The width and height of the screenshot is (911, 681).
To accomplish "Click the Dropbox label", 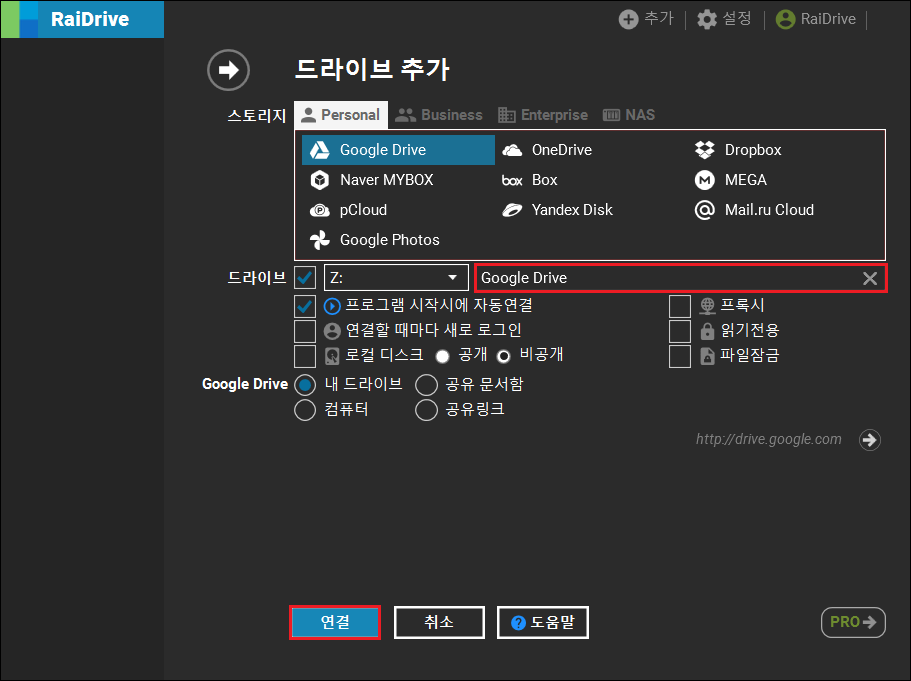I will point(752,150).
